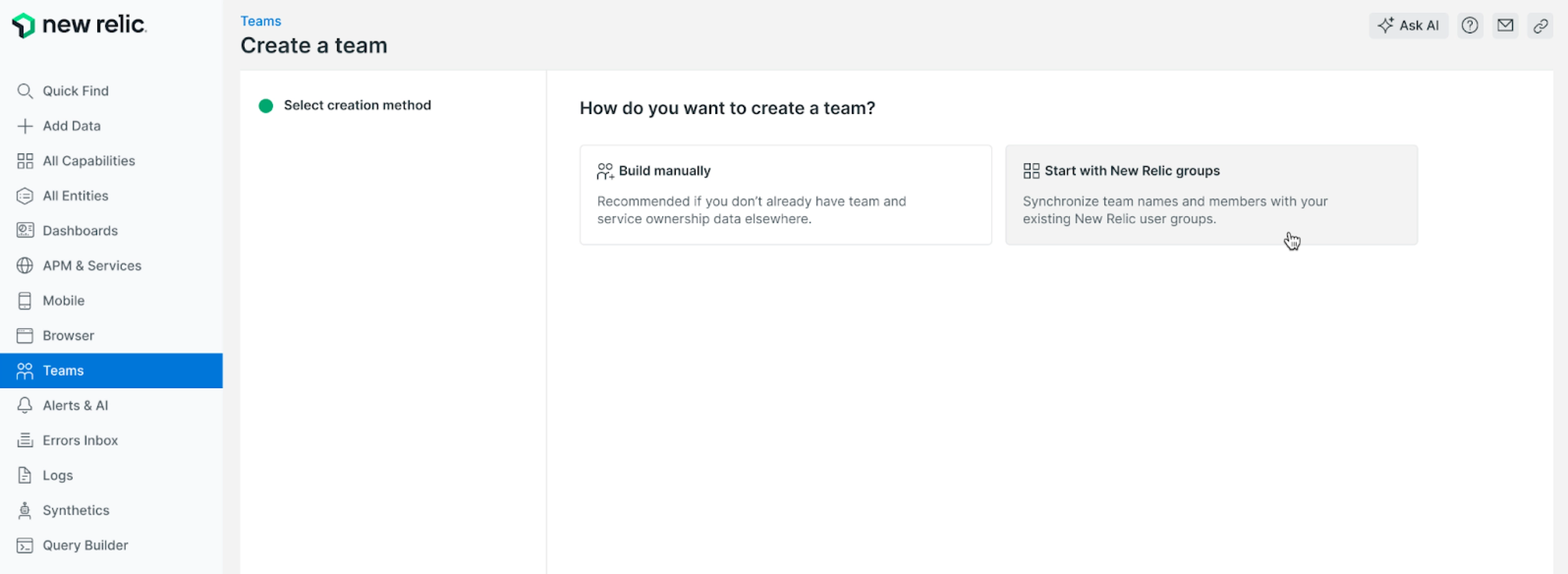The height and width of the screenshot is (574, 1568).
Task: Open Dashboards from the sidebar
Action: click(x=80, y=230)
